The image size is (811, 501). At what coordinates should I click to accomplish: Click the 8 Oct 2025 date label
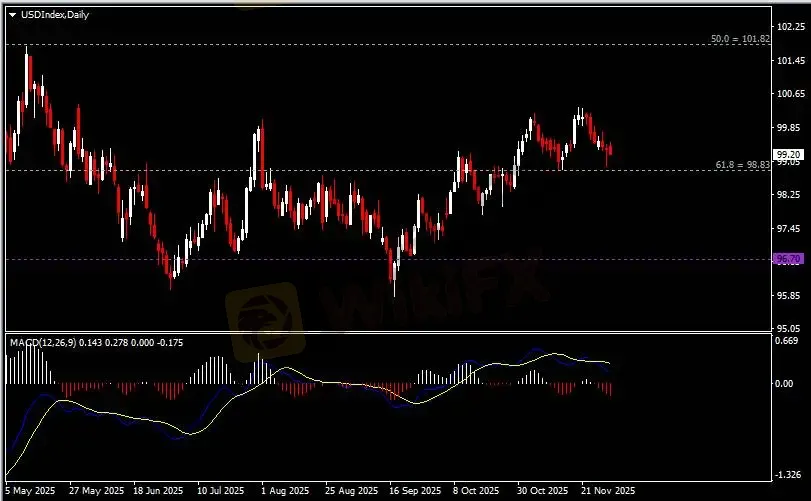[476, 490]
